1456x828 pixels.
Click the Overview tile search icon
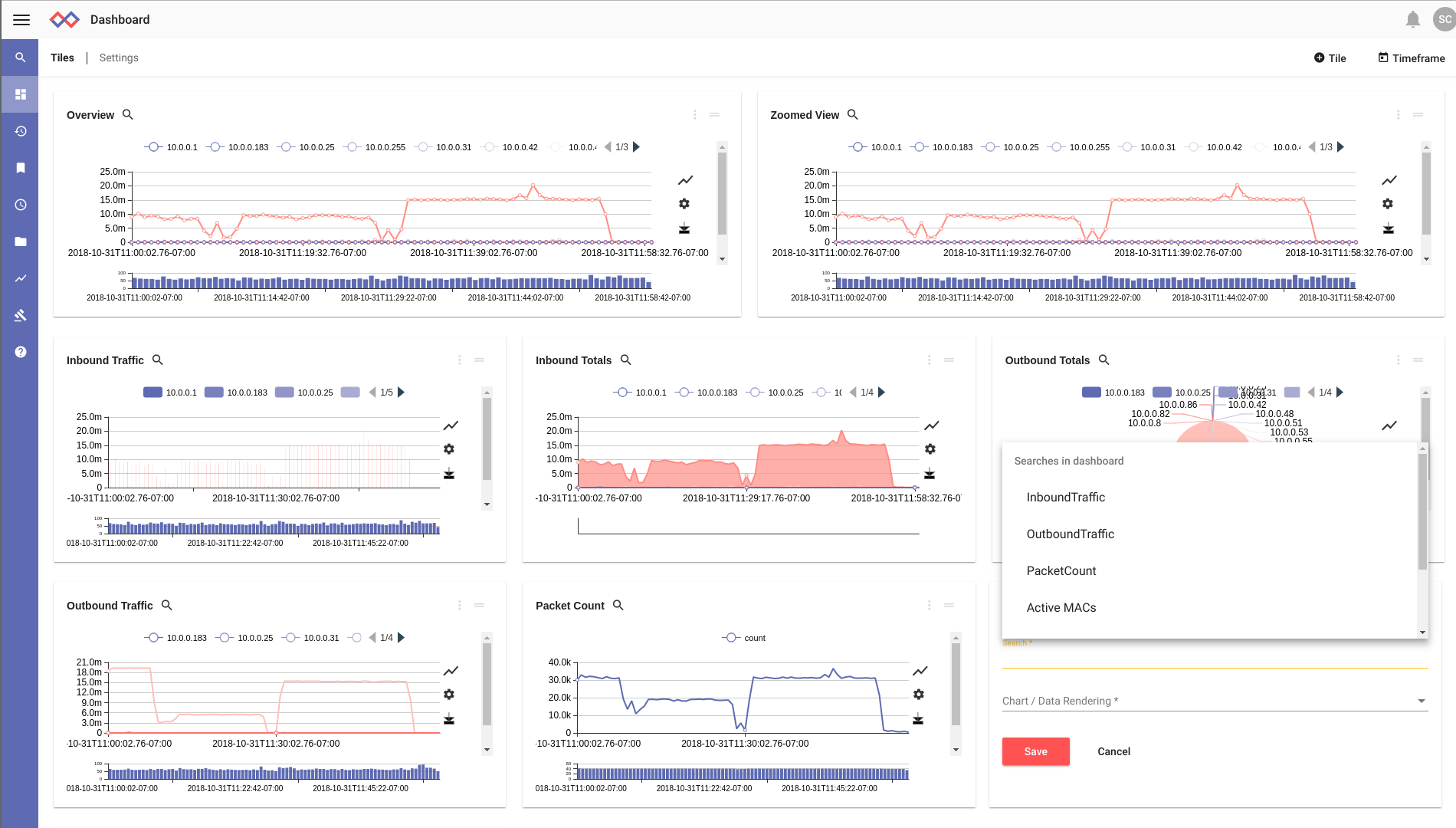[x=128, y=114]
